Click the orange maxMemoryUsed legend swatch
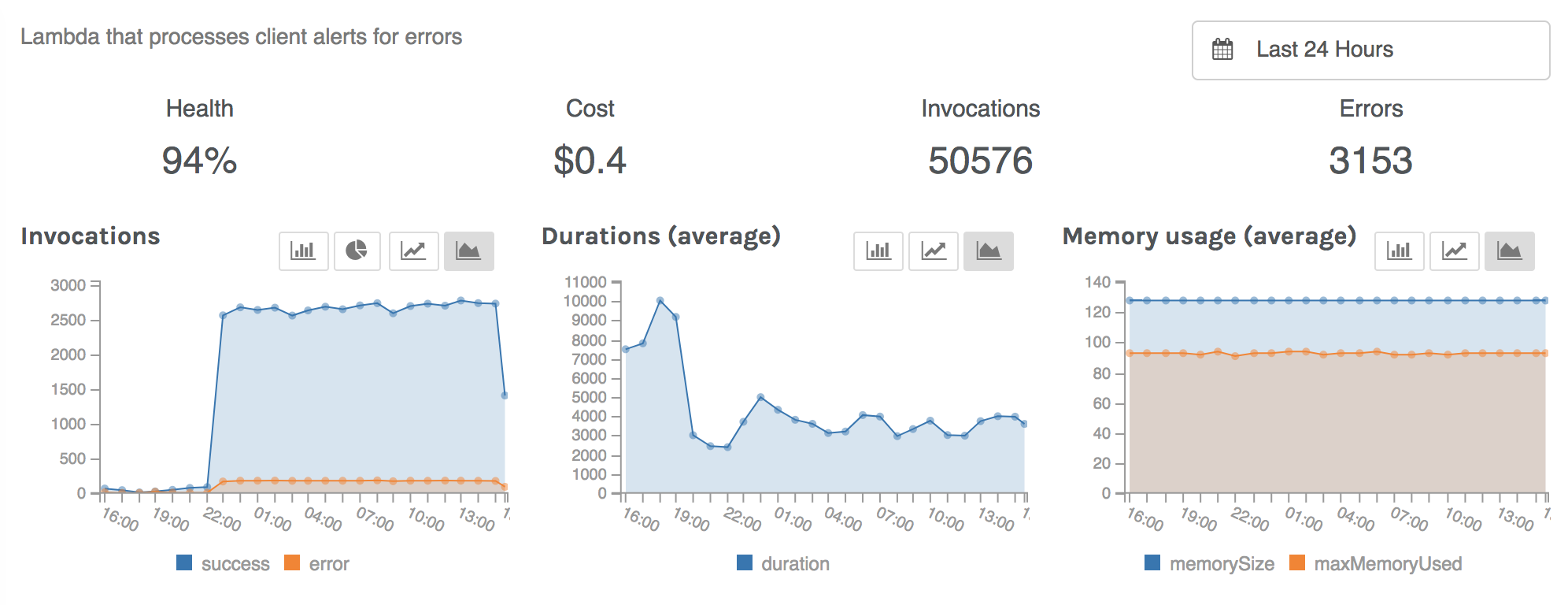The height and width of the screenshot is (605, 1568). pos(1297,562)
